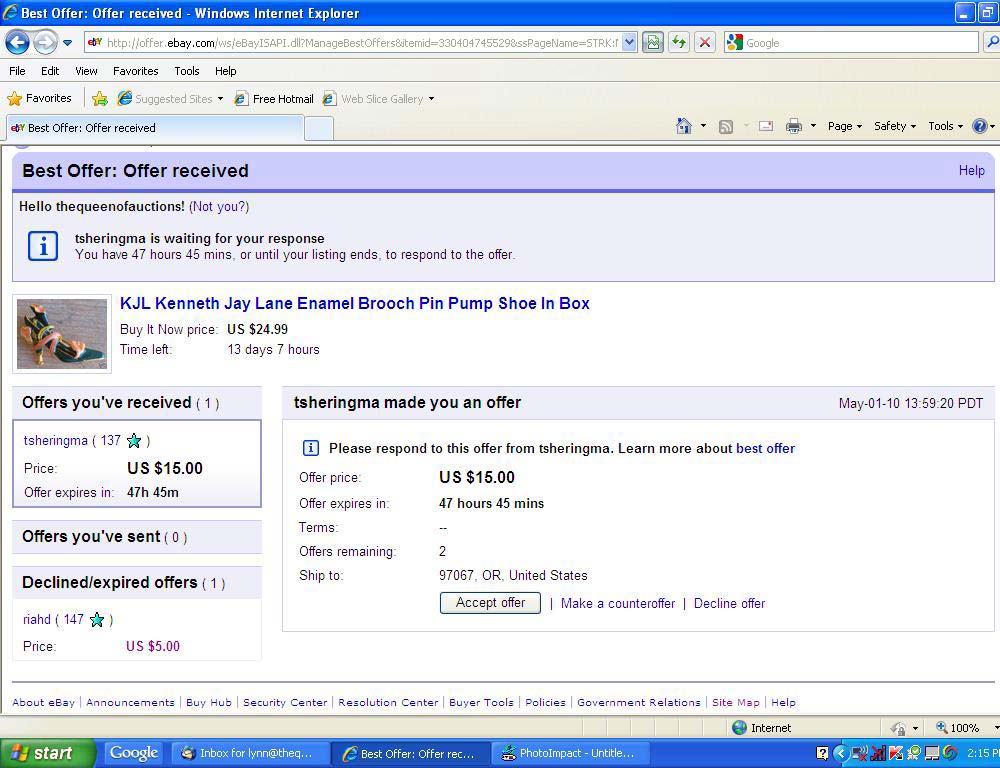Click the Google deskbar on the taskbar
This screenshot has height=768, width=1000.
[x=133, y=753]
